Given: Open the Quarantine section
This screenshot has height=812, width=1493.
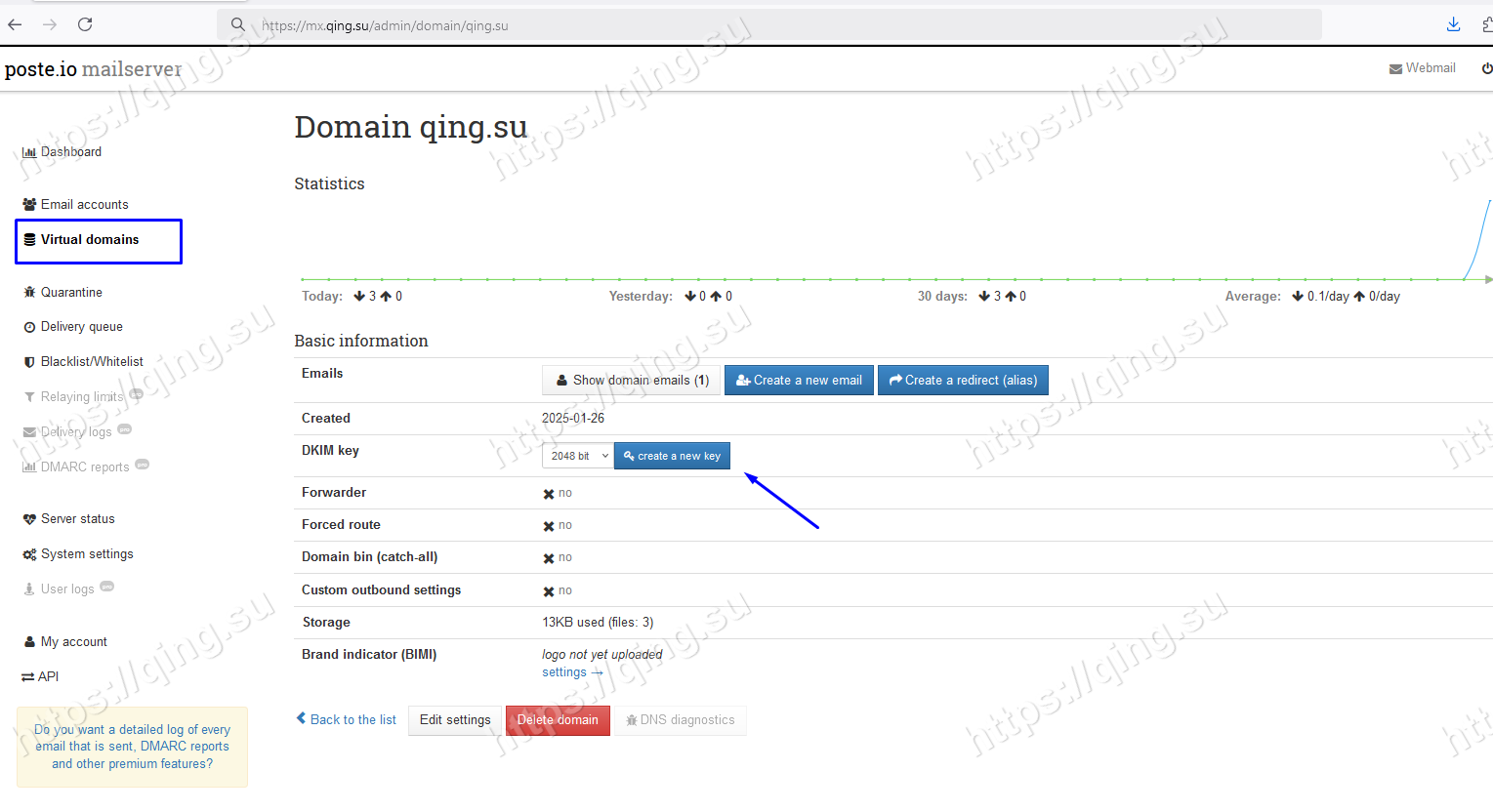Looking at the screenshot, I should coord(71,293).
